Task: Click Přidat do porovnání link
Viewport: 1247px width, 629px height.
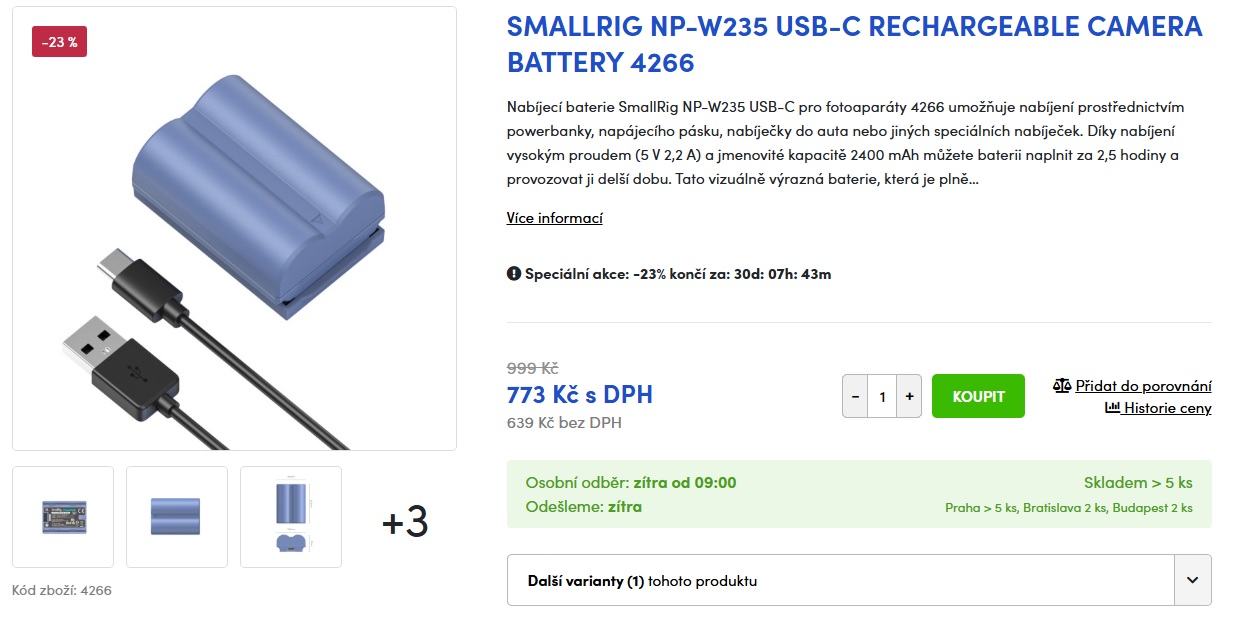Action: (1144, 386)
